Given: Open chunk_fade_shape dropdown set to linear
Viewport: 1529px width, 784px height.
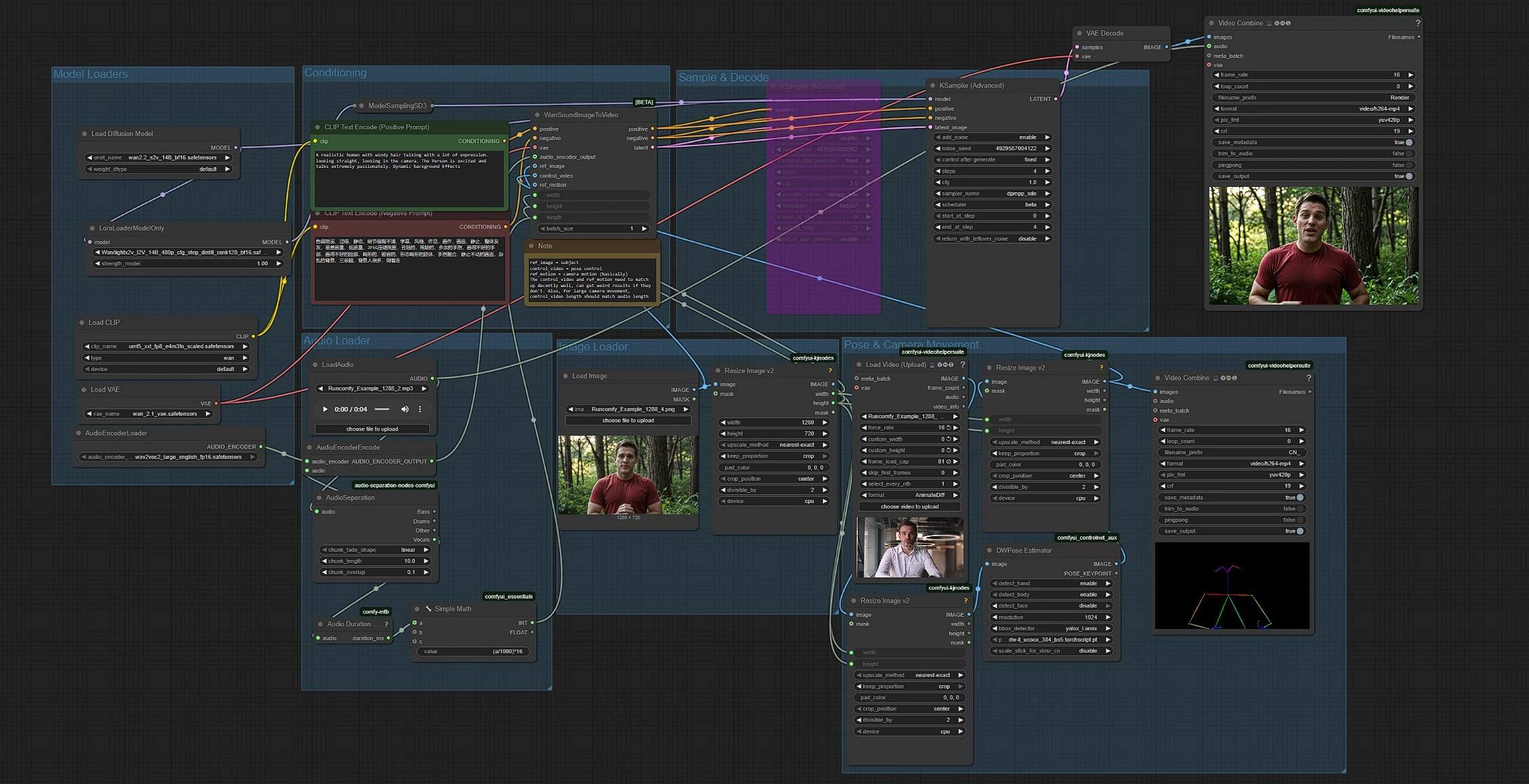Looking at the screenshot, I should pyautogui.click(x=375, y=550).
